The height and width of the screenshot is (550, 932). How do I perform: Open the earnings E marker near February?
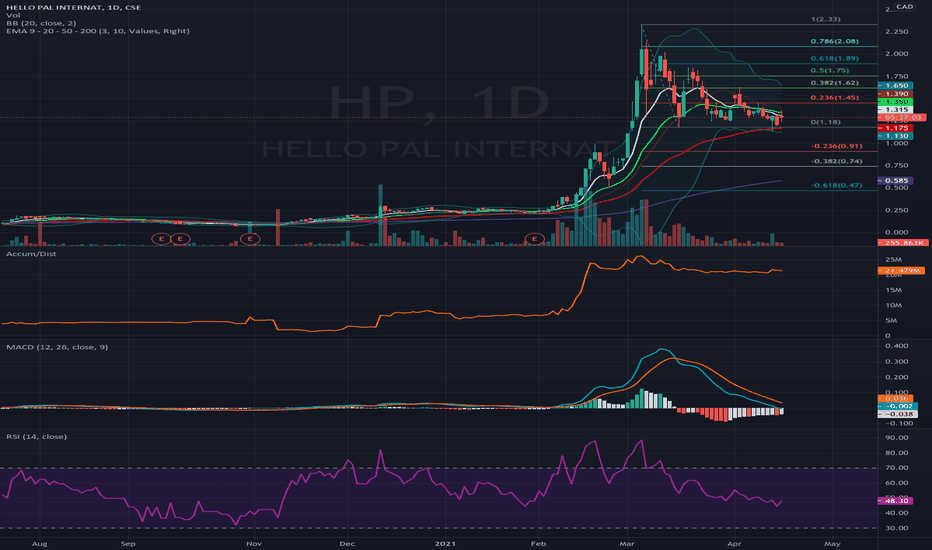[x=534, y=239]
